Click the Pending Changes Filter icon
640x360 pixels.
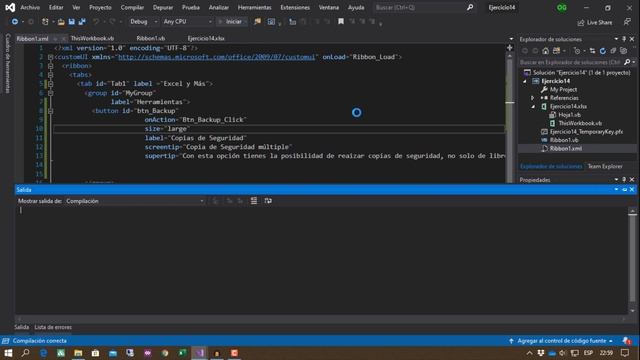[576, 51]
